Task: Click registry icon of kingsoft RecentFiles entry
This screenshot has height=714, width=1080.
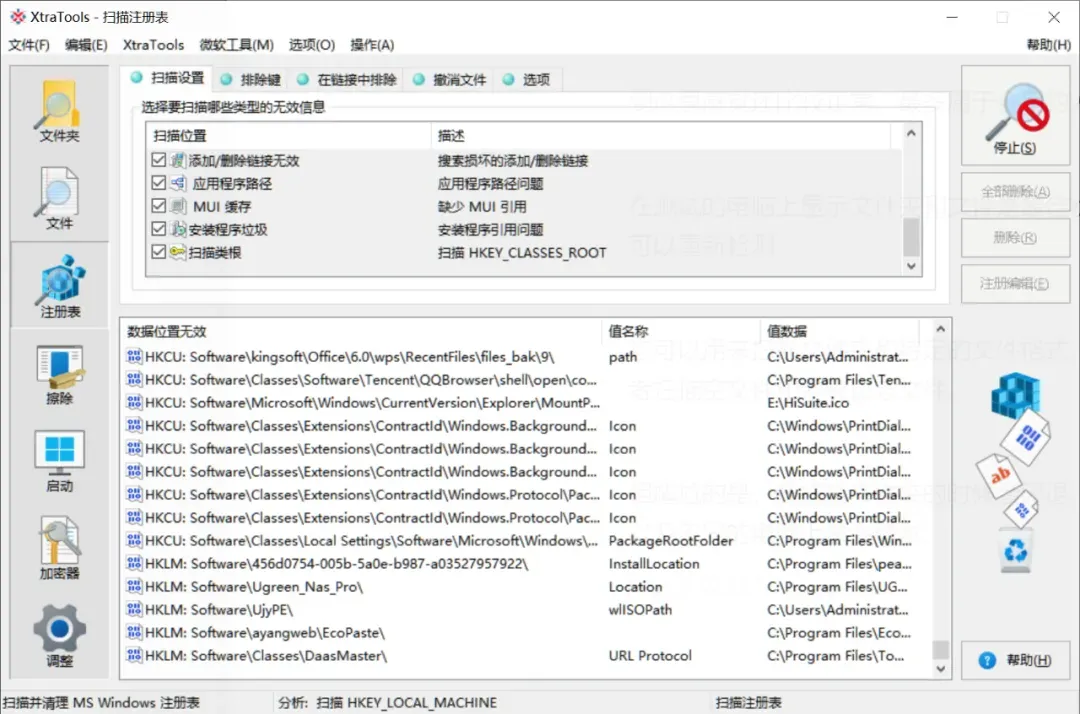Action: (x=134, y=357)
